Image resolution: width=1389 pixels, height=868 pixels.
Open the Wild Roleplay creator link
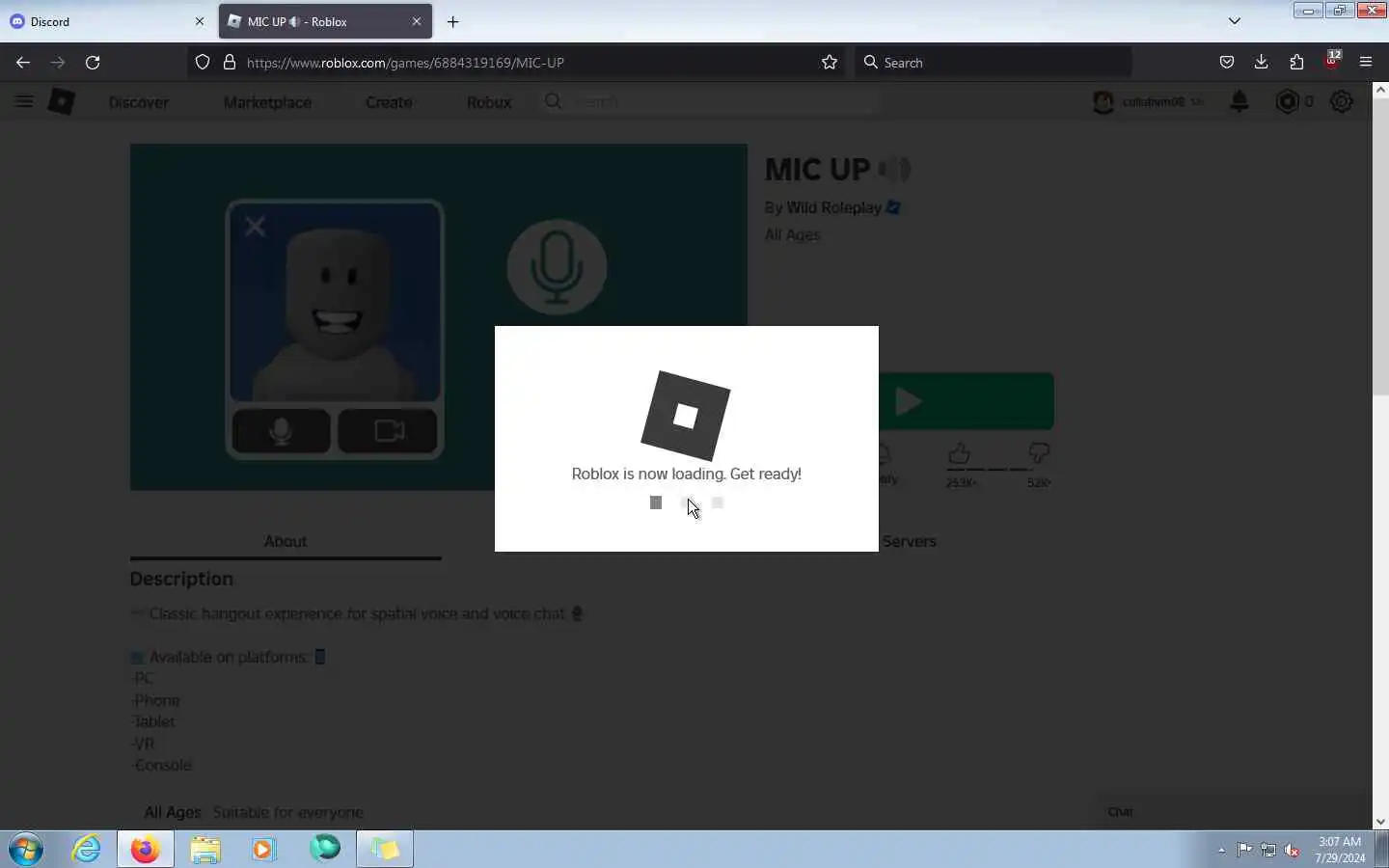tap(834, 207)
